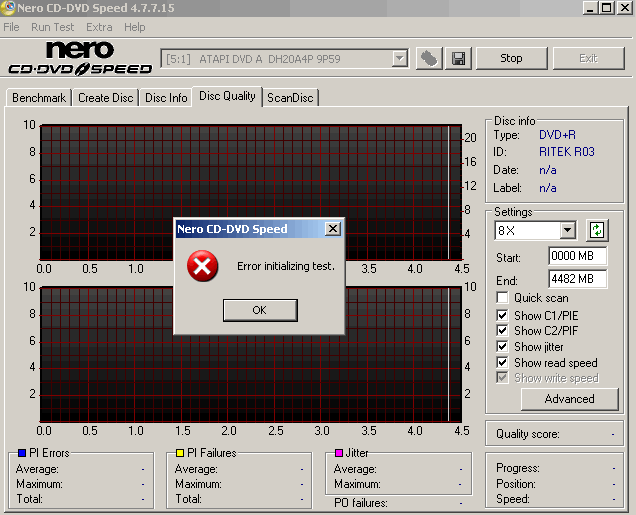Click OK in the error dialog

pos(260,310)
